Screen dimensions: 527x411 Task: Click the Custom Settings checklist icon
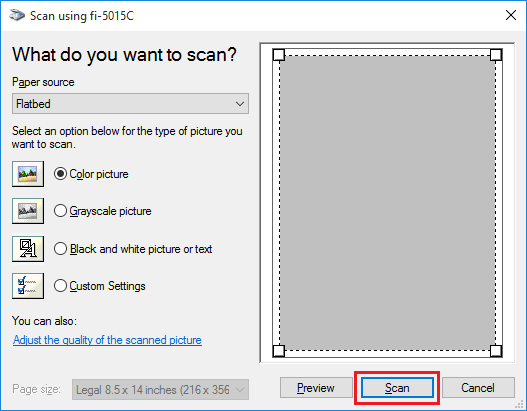[28, 286]
